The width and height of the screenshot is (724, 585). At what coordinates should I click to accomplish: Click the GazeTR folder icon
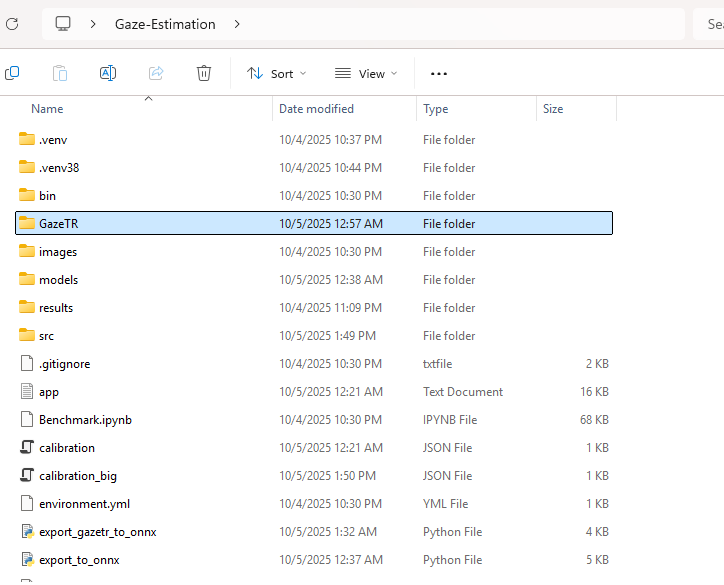click(27, 223)
